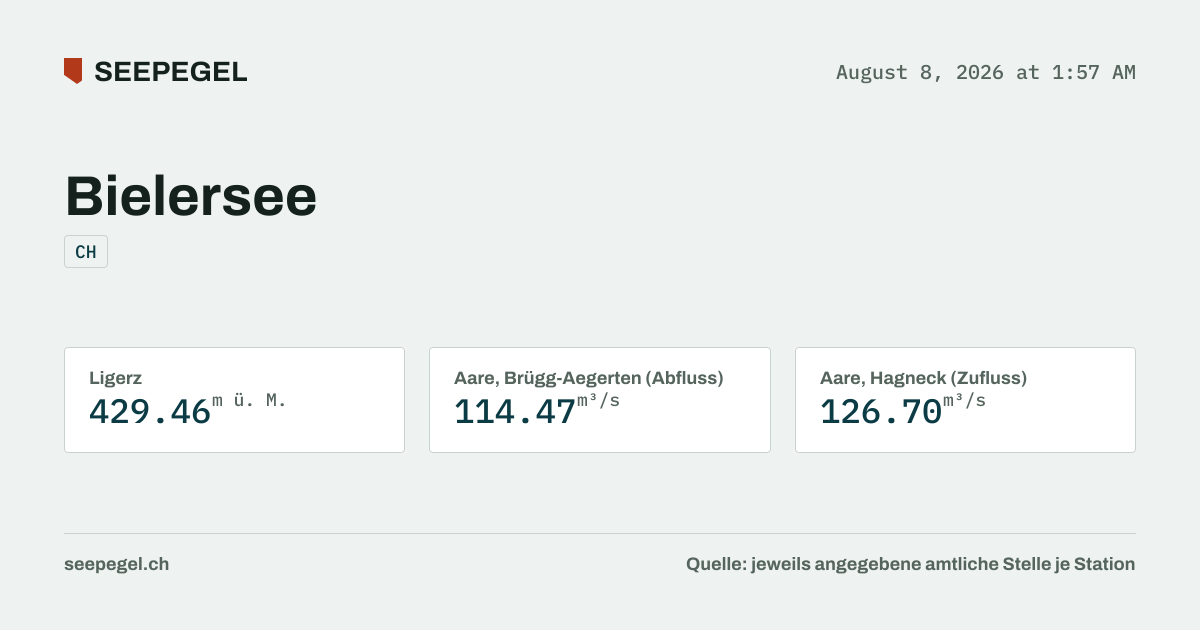
Task: Click the footer divider line
Action: click(600, 533)
